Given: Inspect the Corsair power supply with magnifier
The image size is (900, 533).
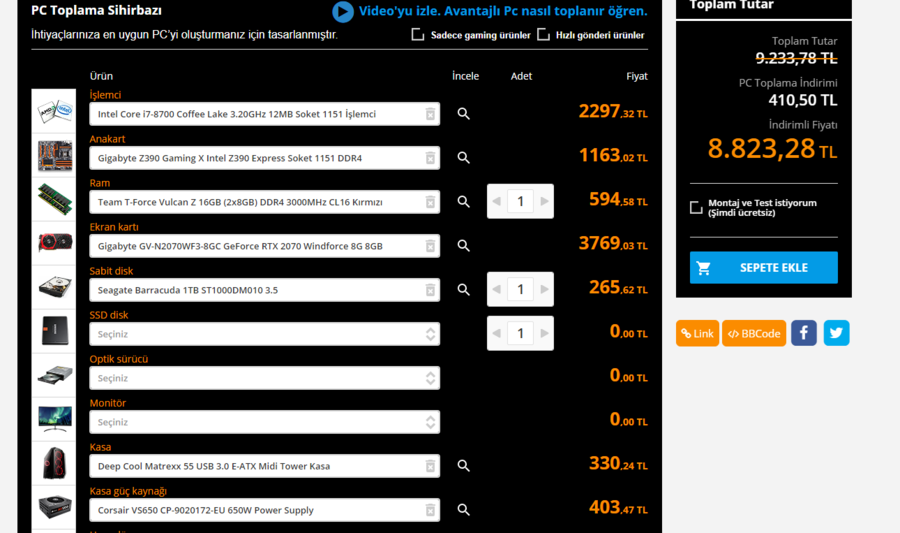Looking at the screenshot, I should [463, 509].
